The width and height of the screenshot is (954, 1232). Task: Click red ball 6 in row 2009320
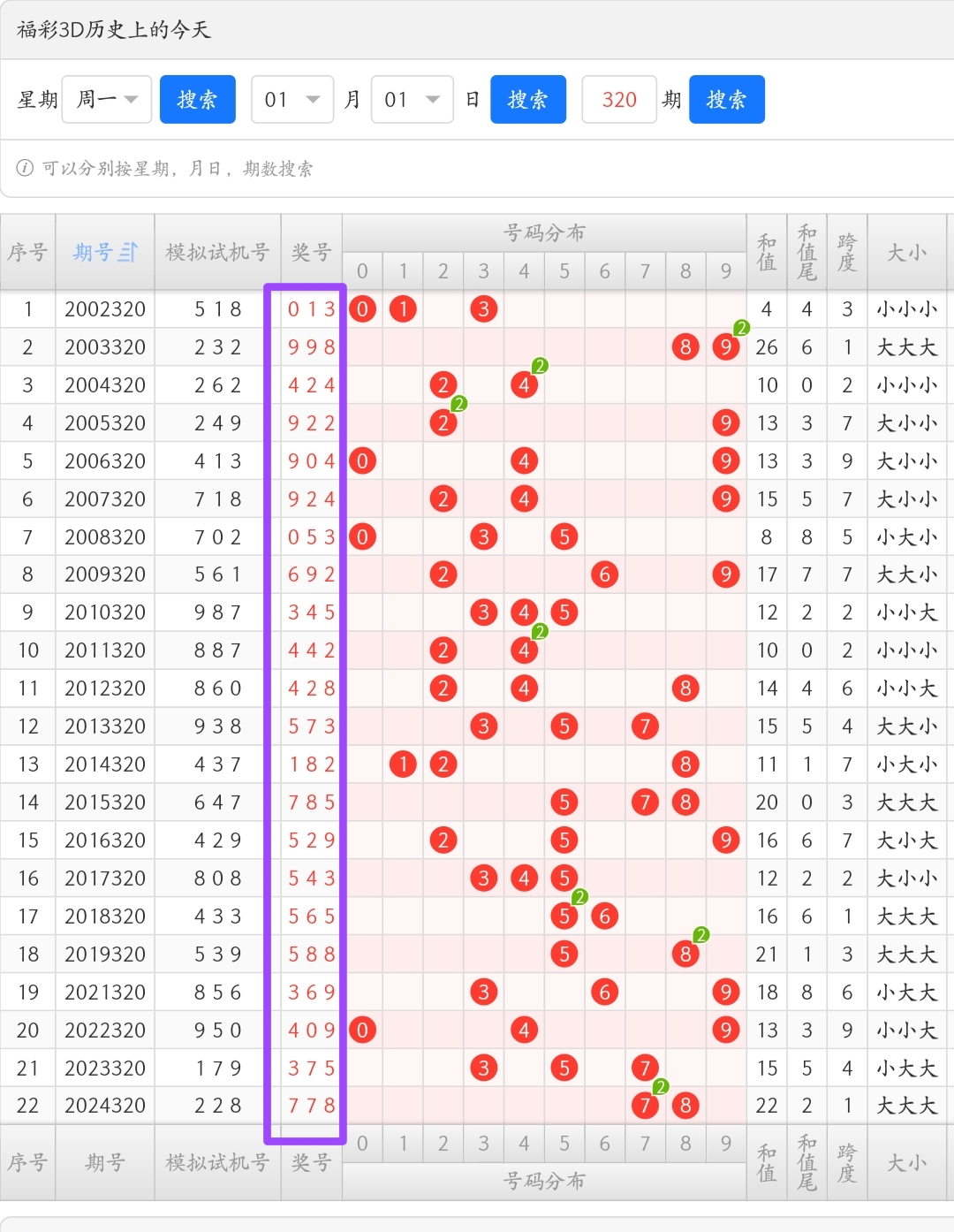604,574
